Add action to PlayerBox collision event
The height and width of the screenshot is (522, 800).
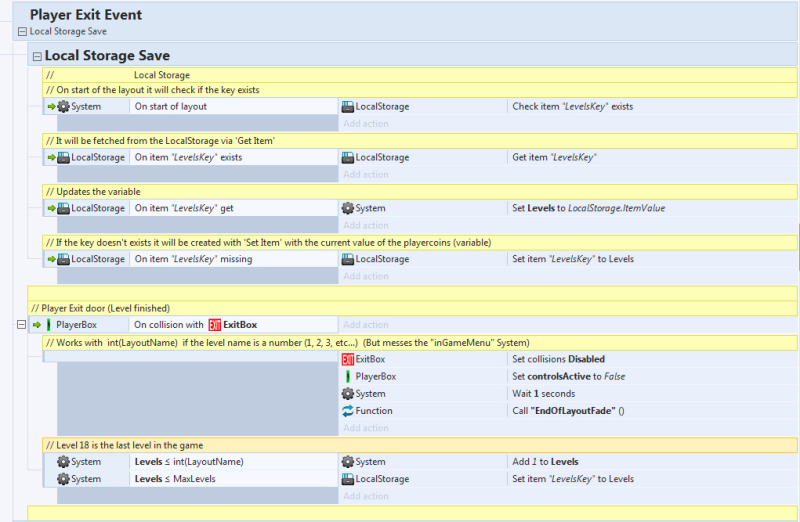pos(366,325)
